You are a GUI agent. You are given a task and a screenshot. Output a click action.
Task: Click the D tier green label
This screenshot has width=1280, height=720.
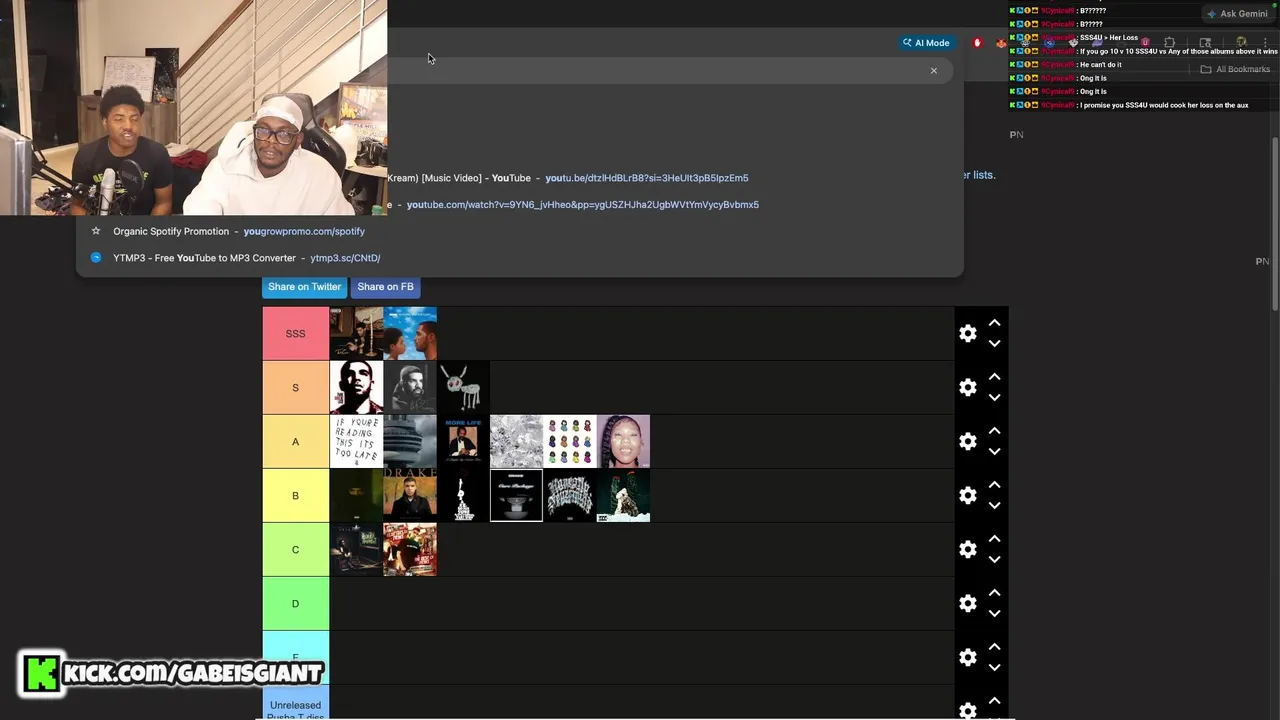point(295,604)
